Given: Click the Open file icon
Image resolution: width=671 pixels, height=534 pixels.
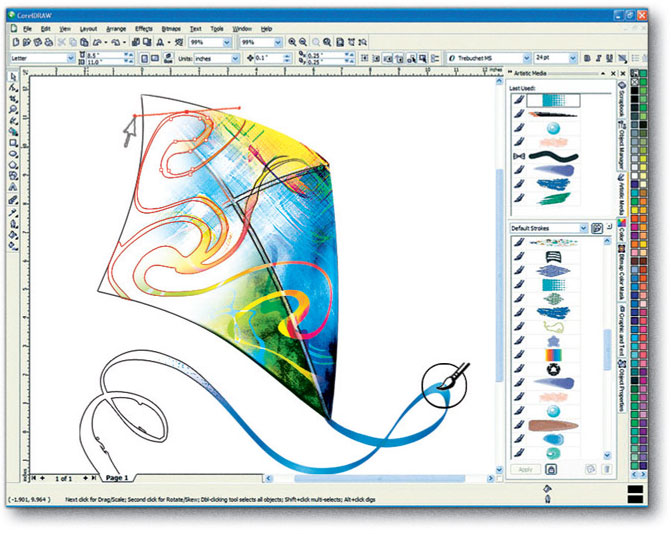Looking at the screenshot, I should [x=27, y=42].
